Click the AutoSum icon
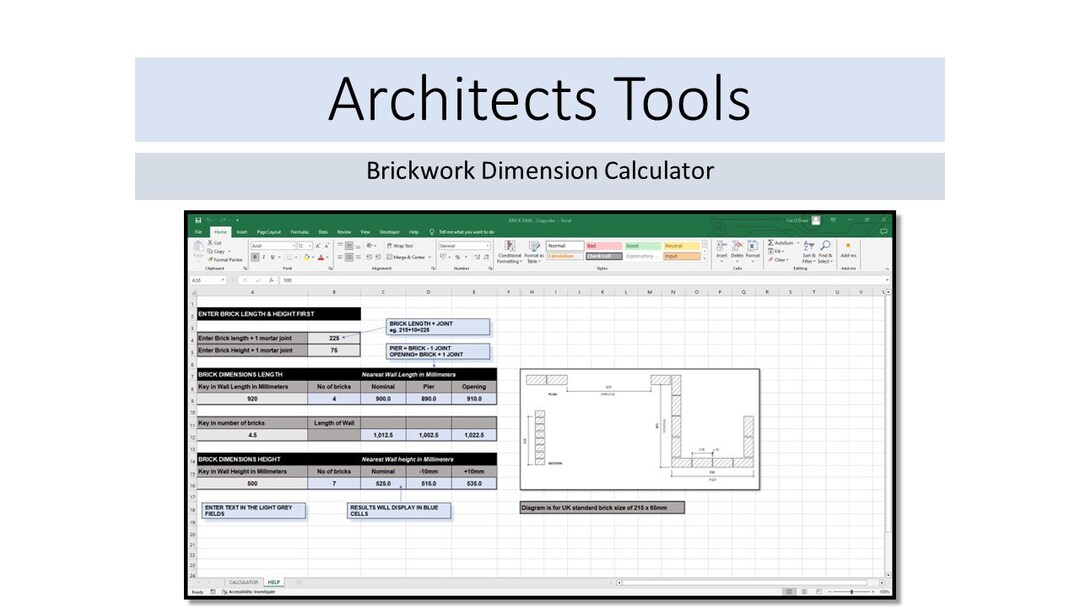 coord(772,242)
